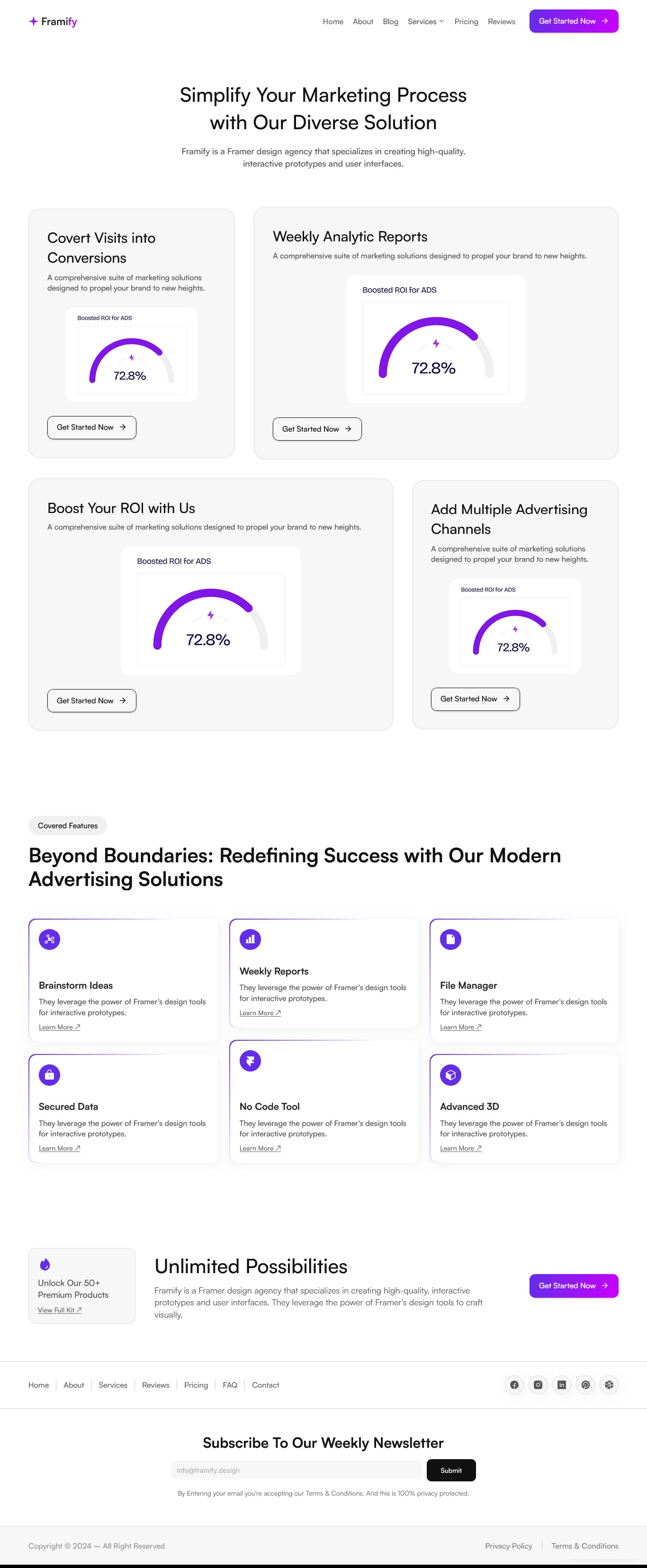Screen dimensions: 647x1568
Task: Submit the newsletter subscription form
Action: click(x=451, y=1470)
